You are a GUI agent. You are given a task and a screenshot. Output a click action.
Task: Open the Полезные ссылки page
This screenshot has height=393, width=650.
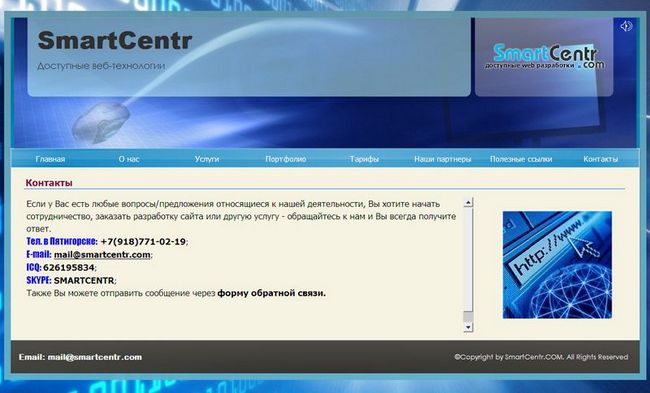pos(521,159)
